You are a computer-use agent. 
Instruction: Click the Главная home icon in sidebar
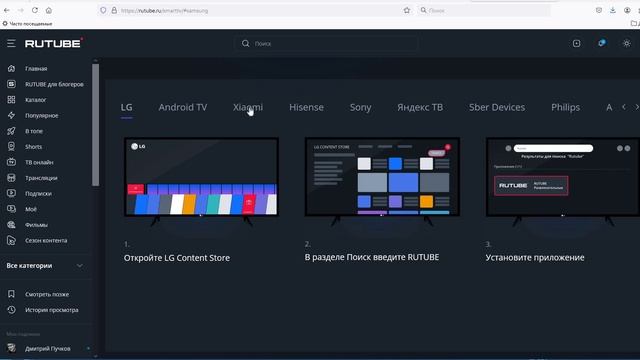(x=11, y=69)
